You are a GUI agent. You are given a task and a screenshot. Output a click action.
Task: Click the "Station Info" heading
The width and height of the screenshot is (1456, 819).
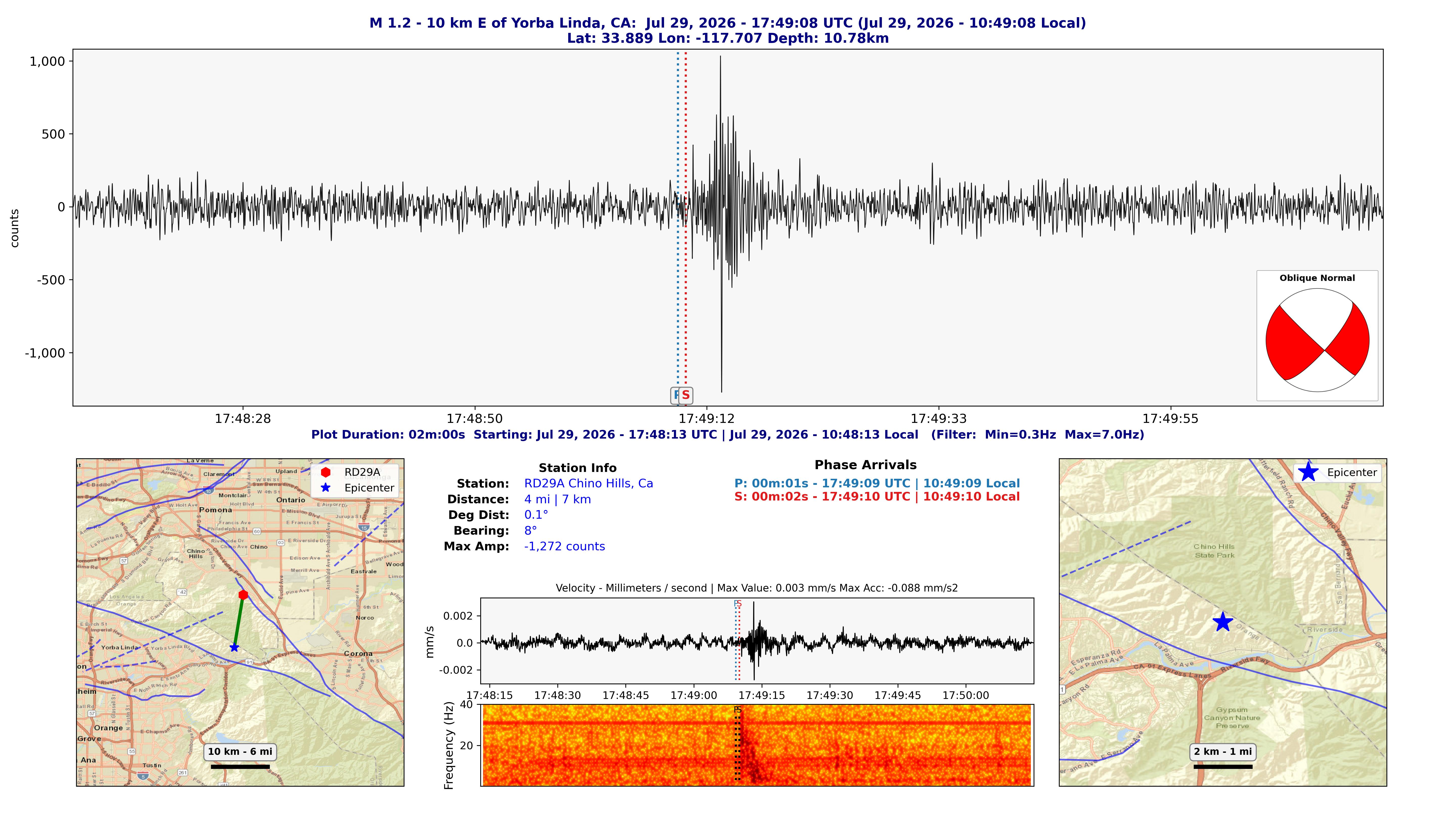pyautogui.click(x=577, y=468)
